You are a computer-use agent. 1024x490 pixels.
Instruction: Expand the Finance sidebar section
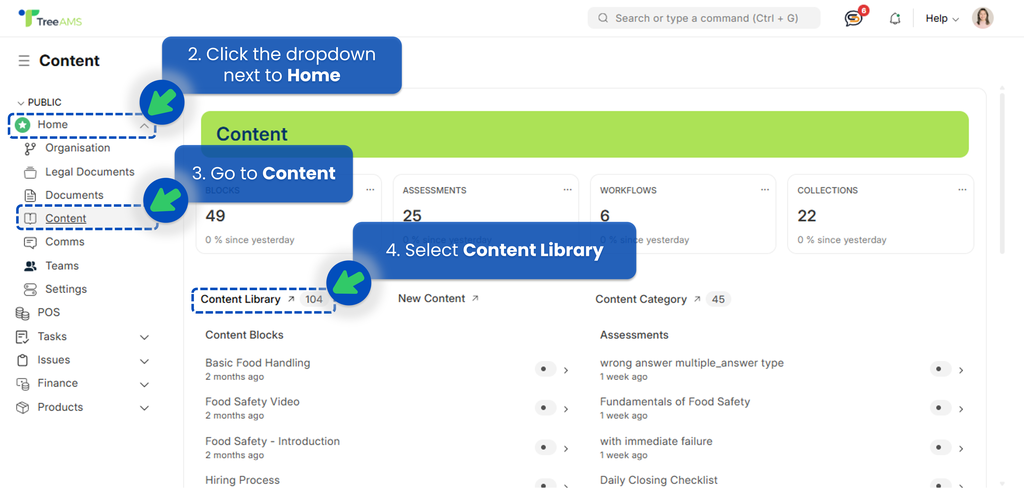tap(144, 384)
